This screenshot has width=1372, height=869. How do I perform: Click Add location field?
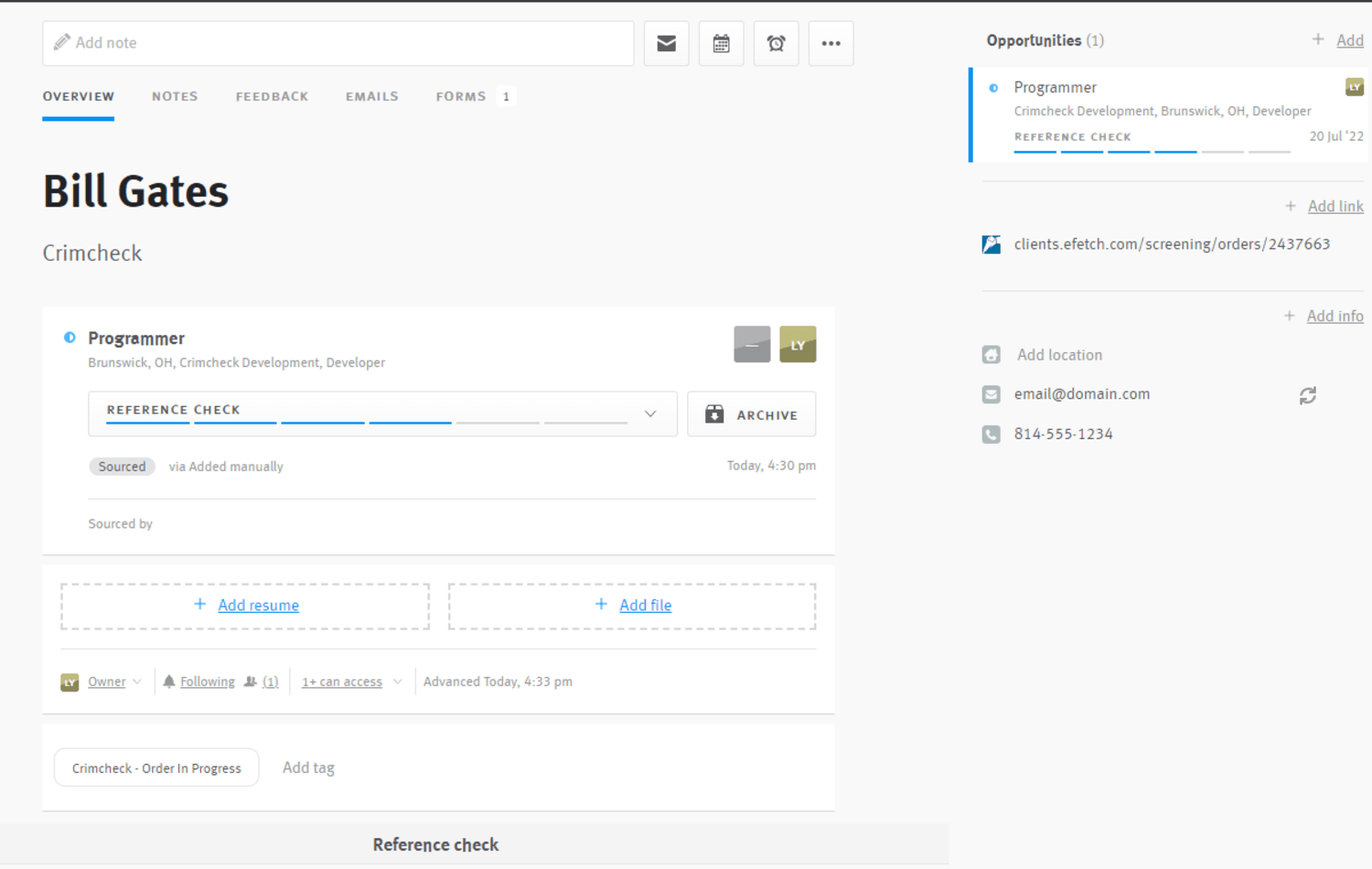coord(1059,355)
